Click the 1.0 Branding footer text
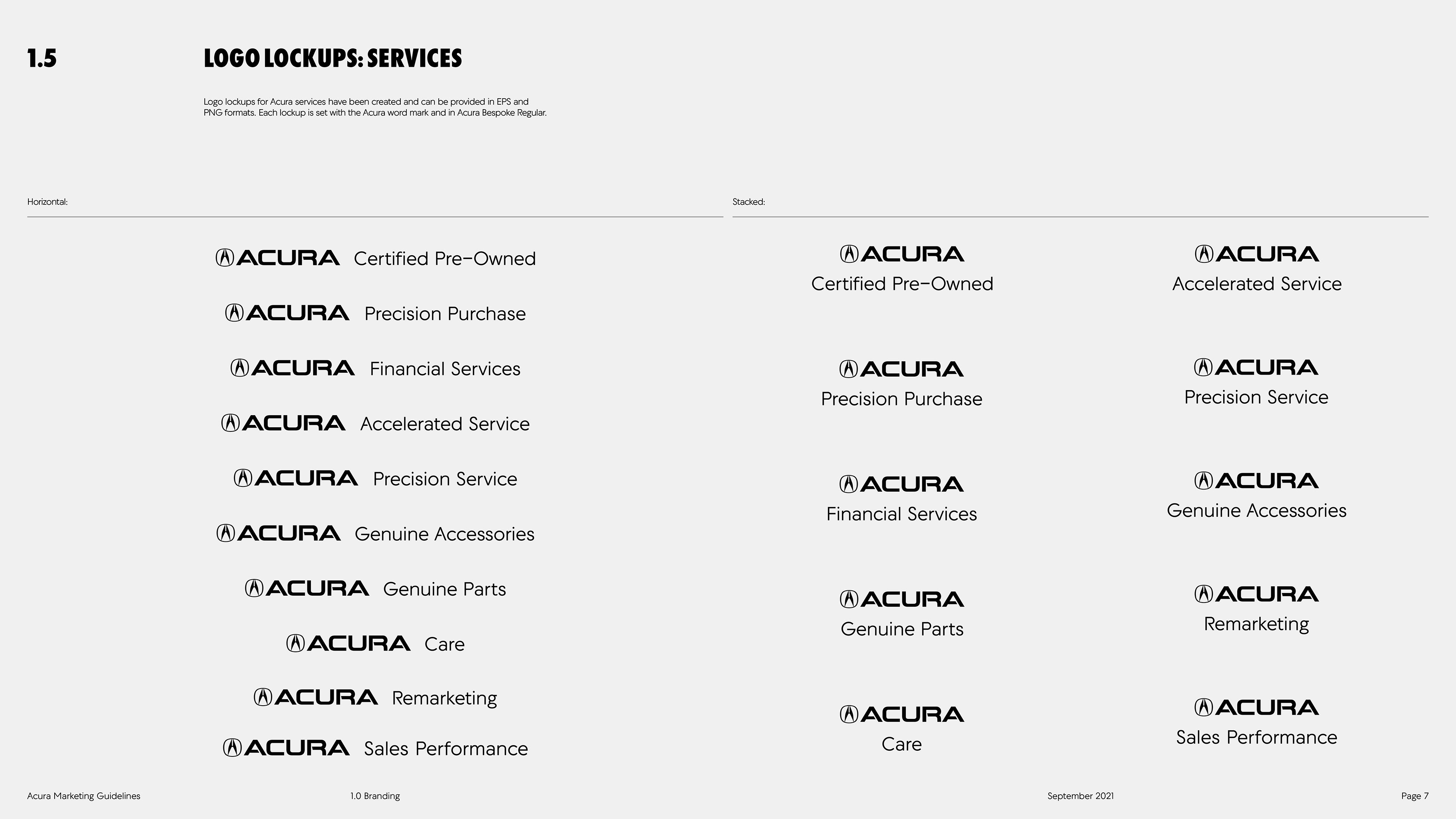 375,796
